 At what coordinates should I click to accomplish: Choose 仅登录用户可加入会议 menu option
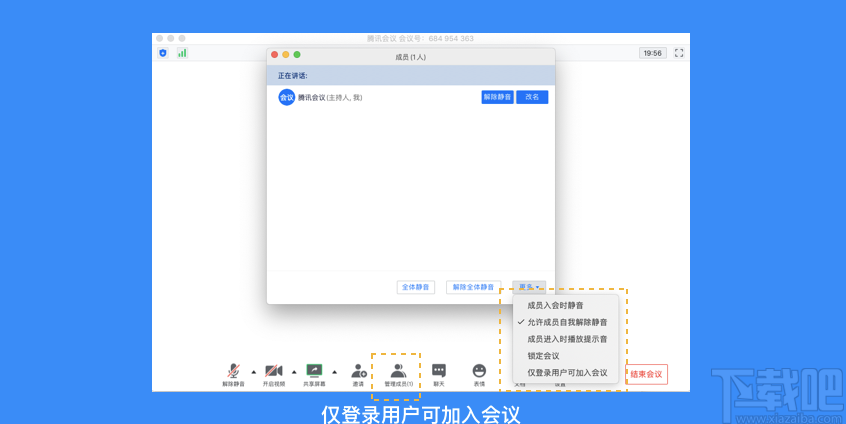tap(565, 373)
